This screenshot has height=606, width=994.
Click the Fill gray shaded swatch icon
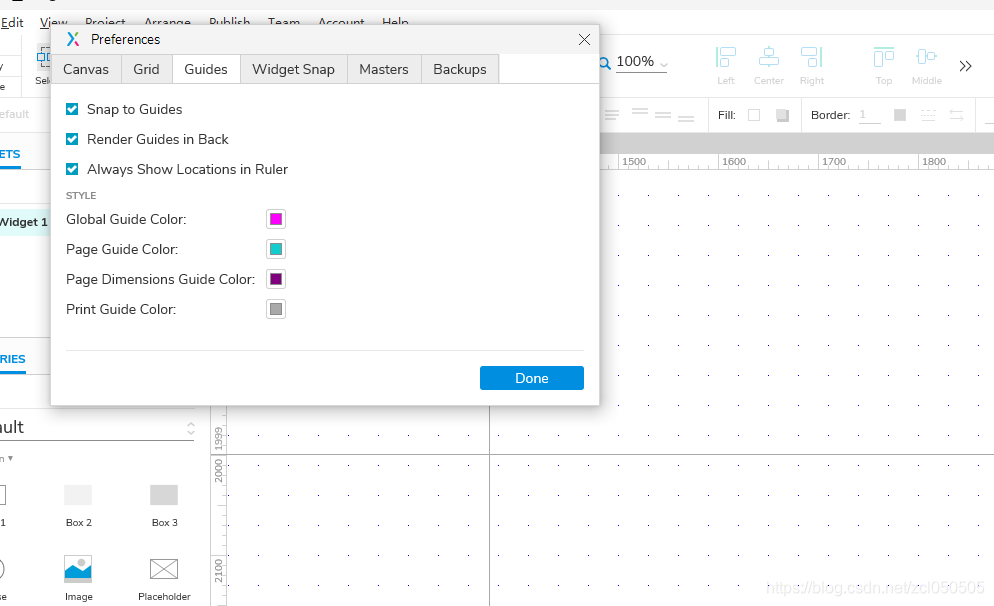(782, 115)
